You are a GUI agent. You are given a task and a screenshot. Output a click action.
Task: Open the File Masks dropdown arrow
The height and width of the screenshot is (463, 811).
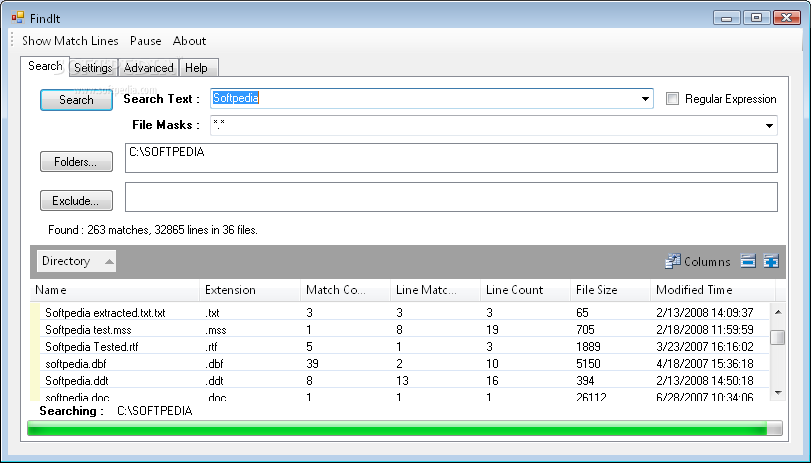tap(769, 126)
